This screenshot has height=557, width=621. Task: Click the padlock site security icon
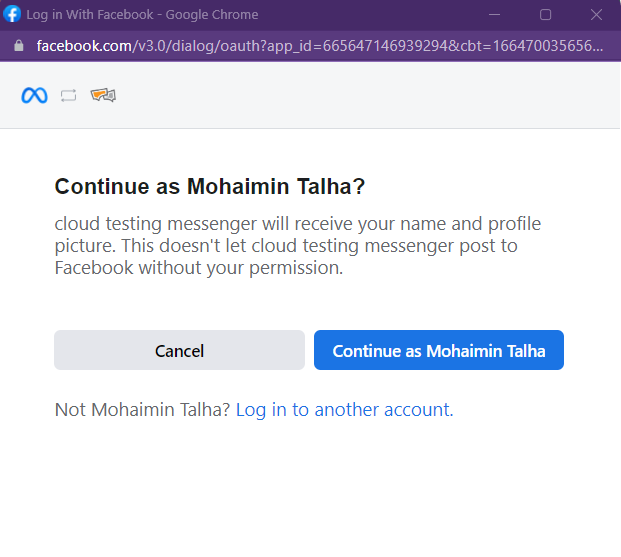point(19,46)
